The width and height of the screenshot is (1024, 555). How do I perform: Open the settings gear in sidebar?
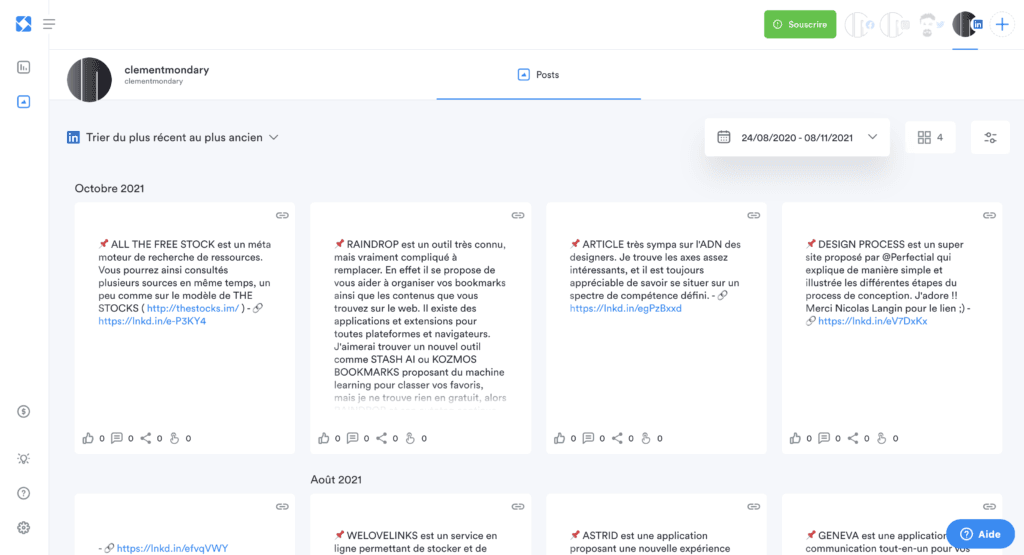[24, 528]
